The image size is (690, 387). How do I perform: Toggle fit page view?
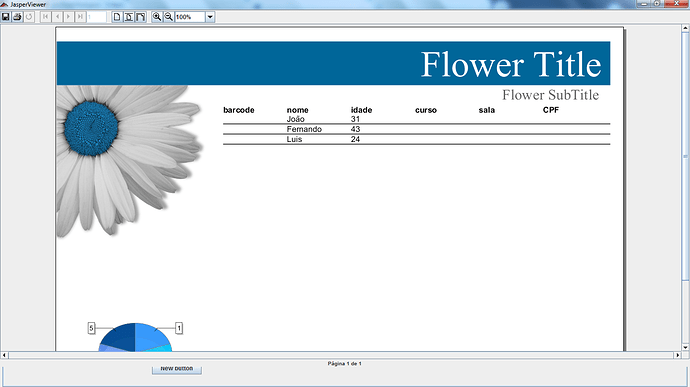tap(128, 17)
